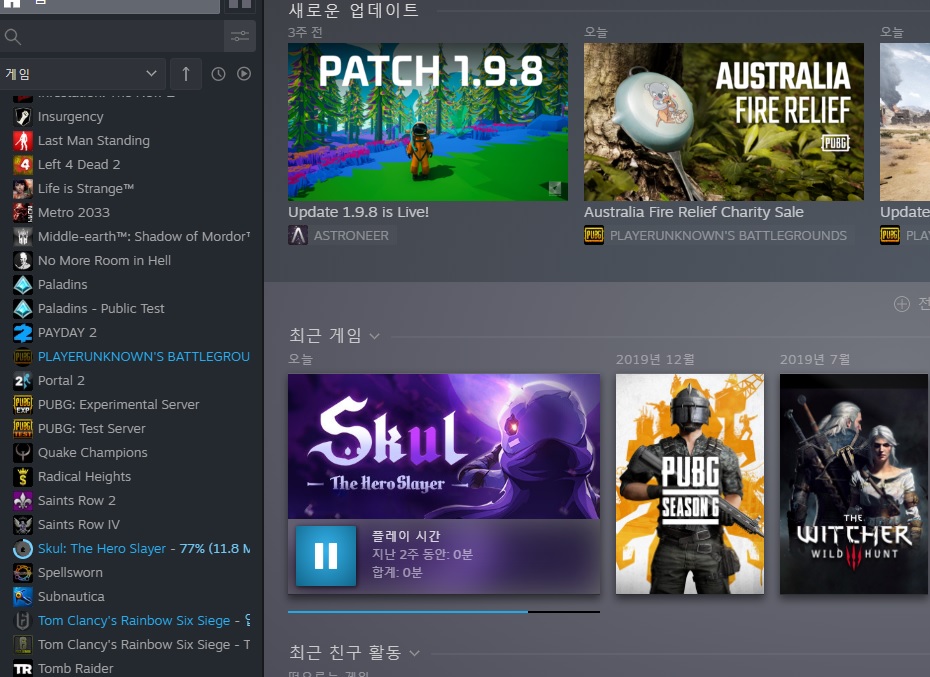The height and width of the screenshot is (677, 930).
Task: Open the Update 1.9.8 is Live! news
Action: coord(358,212)
